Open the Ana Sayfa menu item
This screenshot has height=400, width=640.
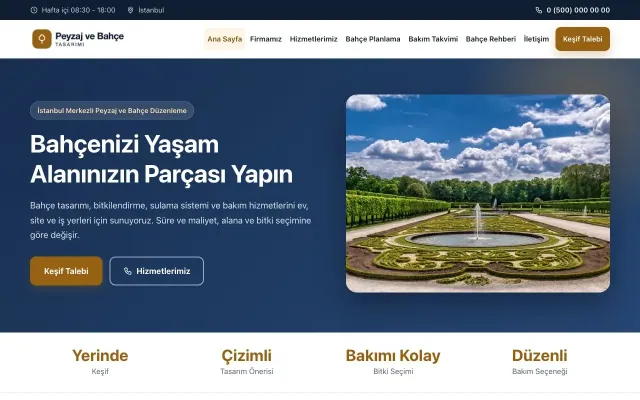point(224,39)
